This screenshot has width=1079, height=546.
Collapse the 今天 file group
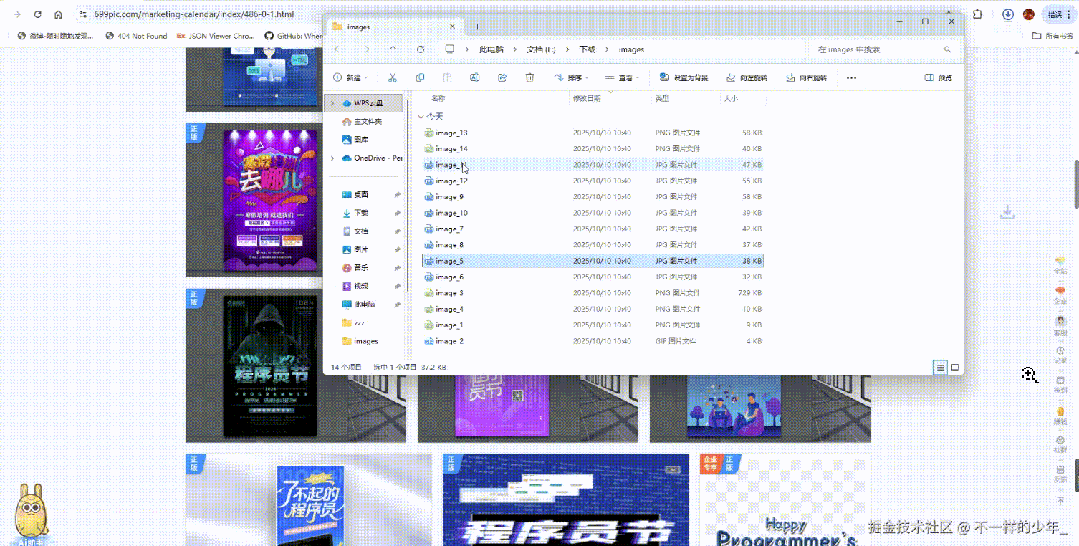pos(420,116)
